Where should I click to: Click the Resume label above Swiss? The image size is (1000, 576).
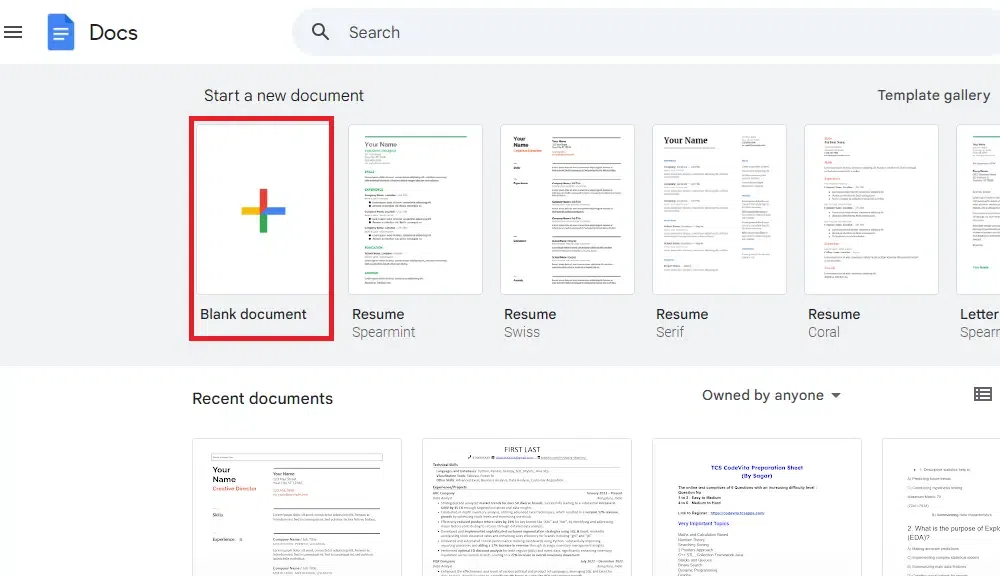(530, 314)
